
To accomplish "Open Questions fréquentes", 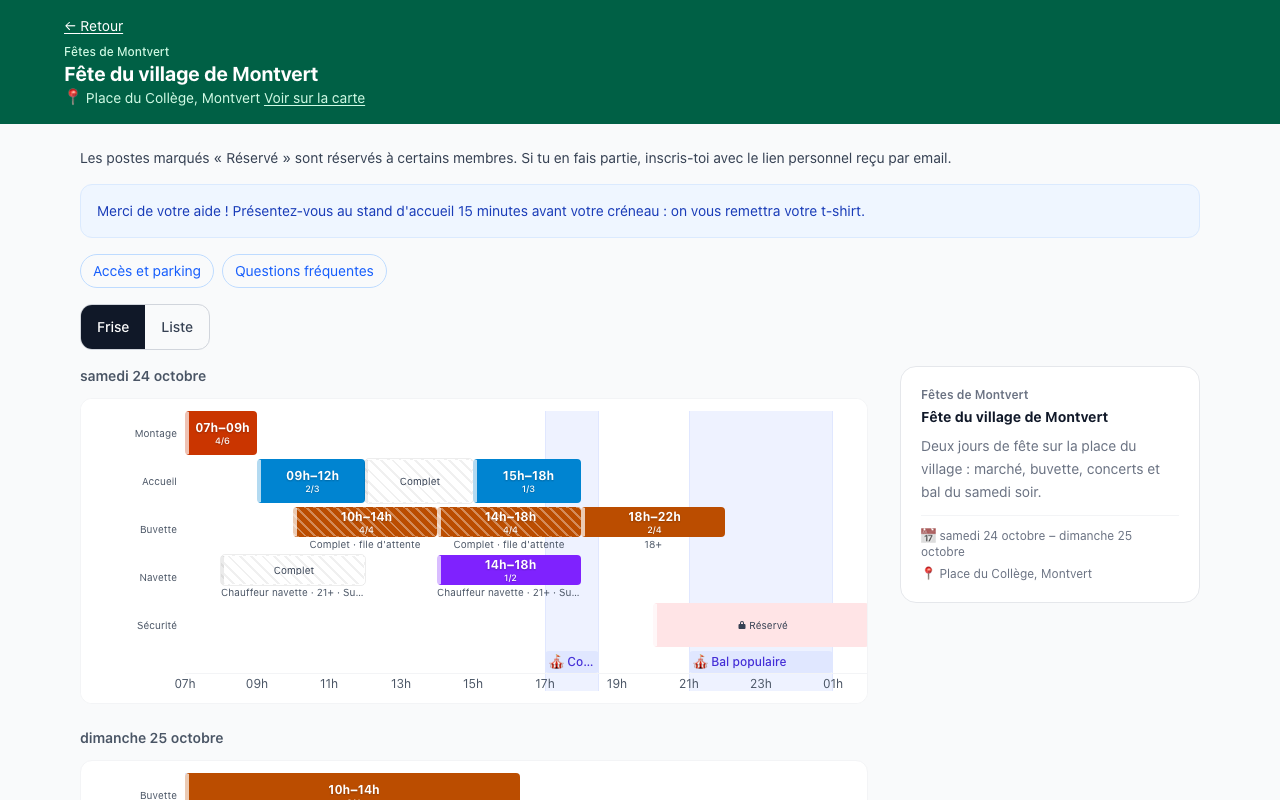I will point(304,271).
